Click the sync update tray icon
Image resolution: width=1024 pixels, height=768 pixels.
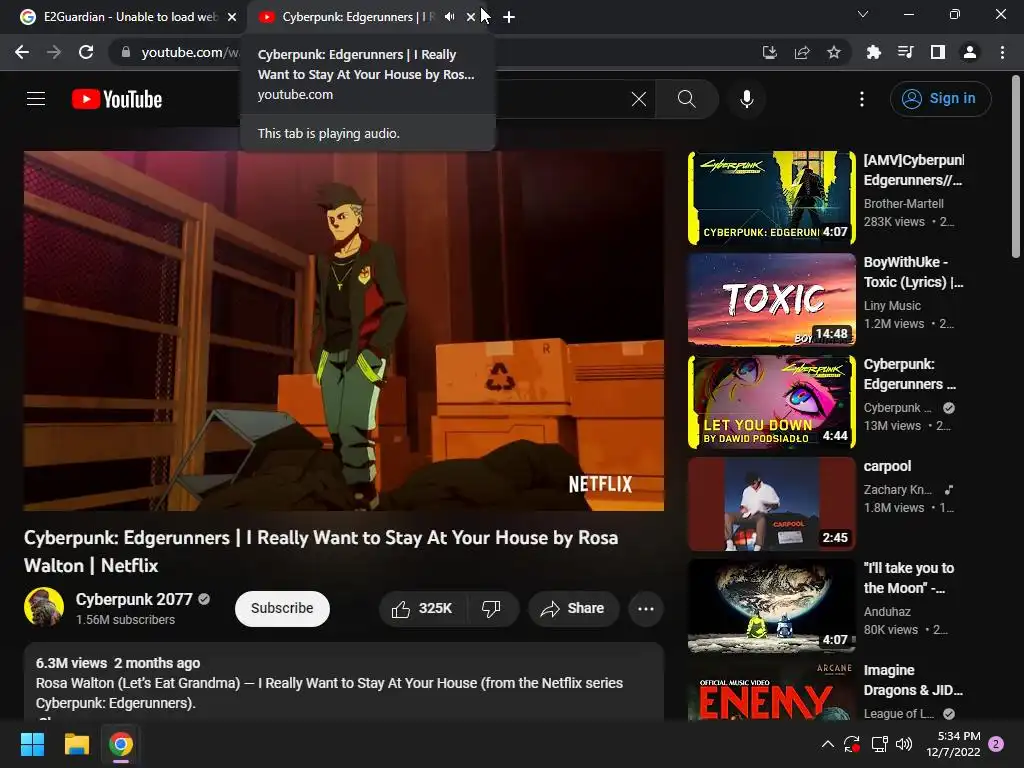pyautogui.click(x=852, y=744)
